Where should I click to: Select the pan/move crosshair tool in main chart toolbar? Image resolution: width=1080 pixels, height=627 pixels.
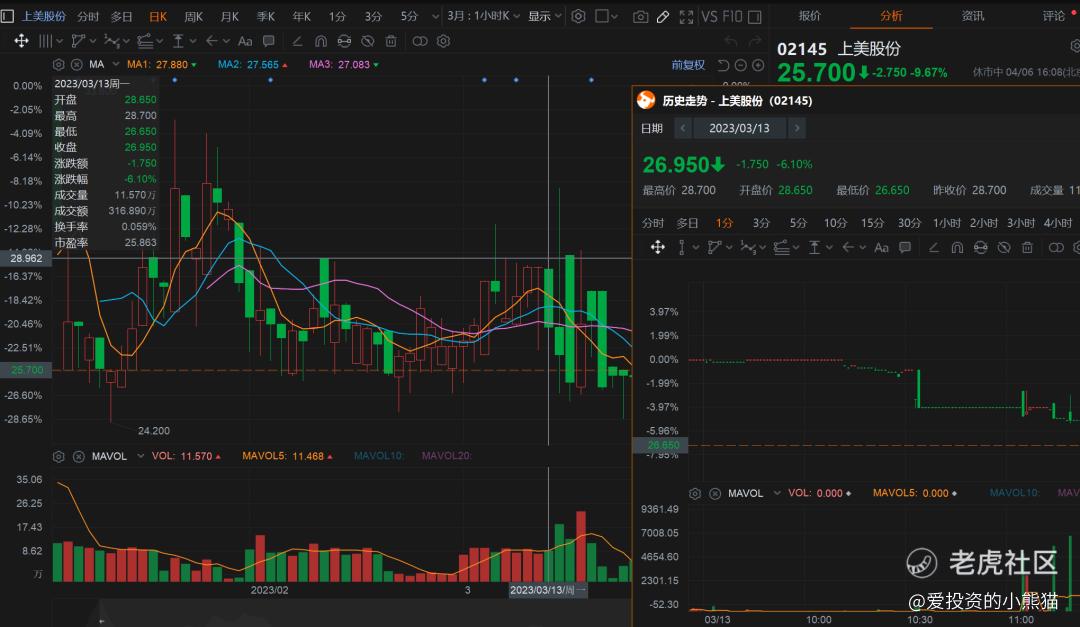(x=21, y=41)
